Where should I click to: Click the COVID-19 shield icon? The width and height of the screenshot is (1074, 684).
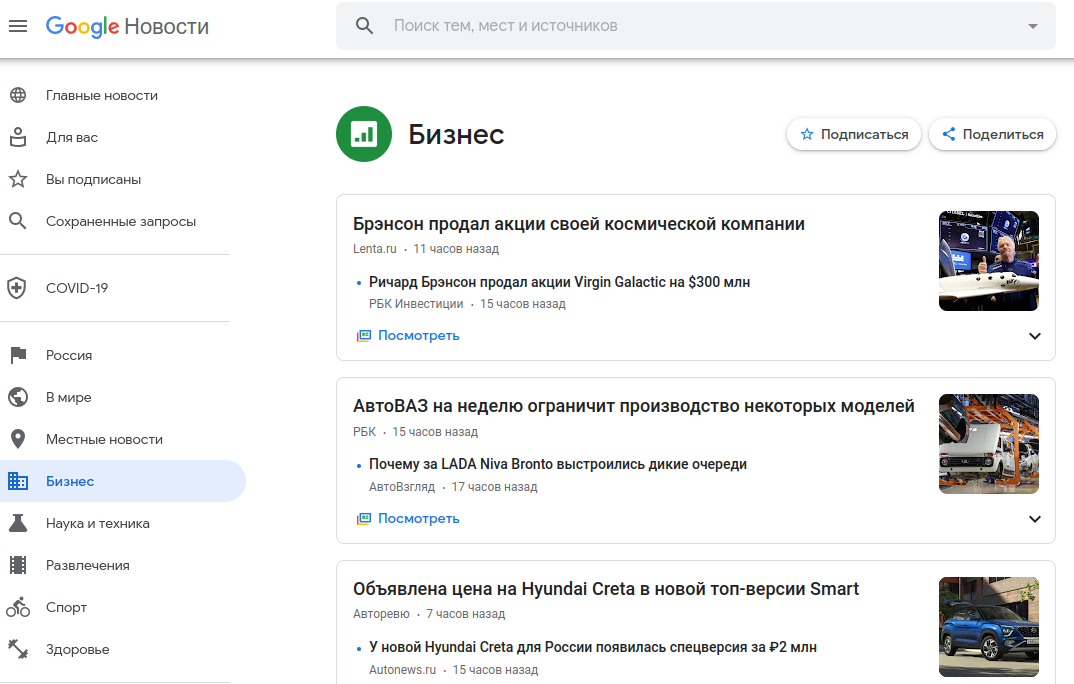pyautogui.click(x=17, y=288)
